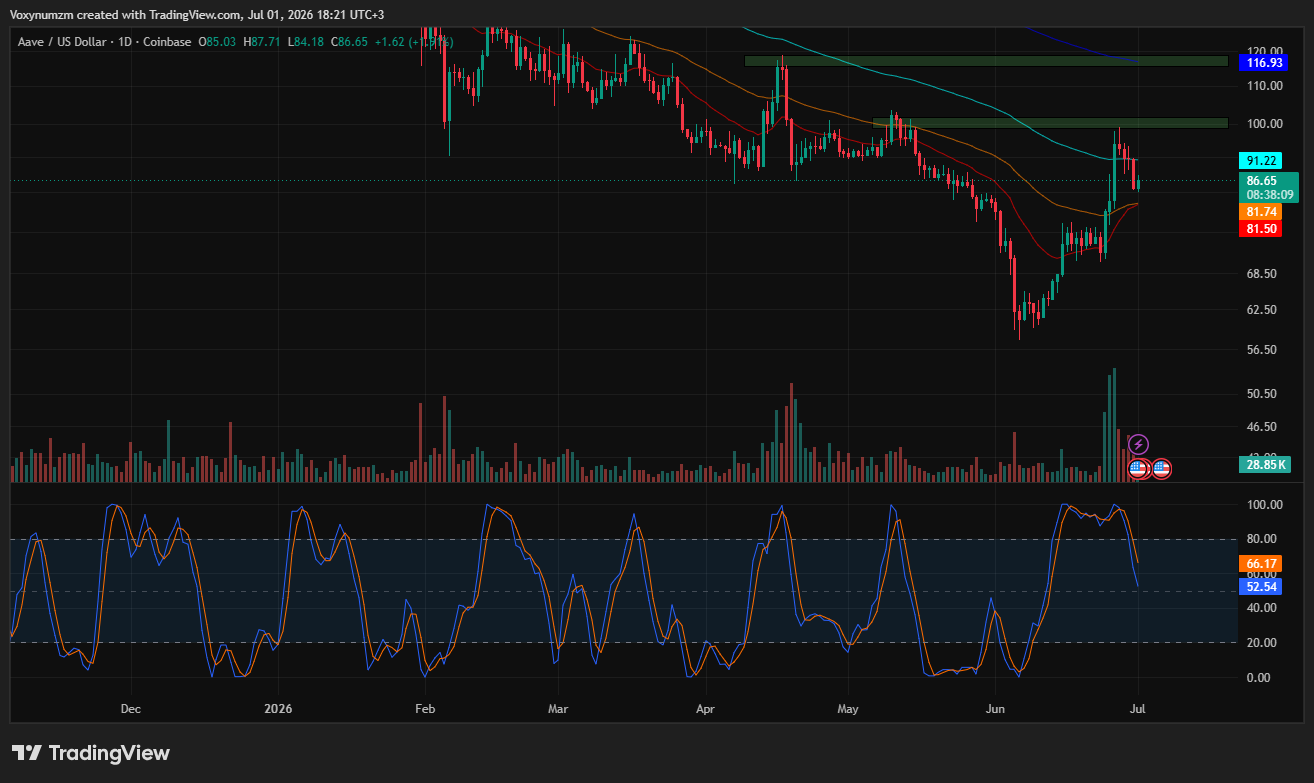The image size is (1314, 783).
Task: Click the close value C86.65 in legend
Action: coord(348,42)
